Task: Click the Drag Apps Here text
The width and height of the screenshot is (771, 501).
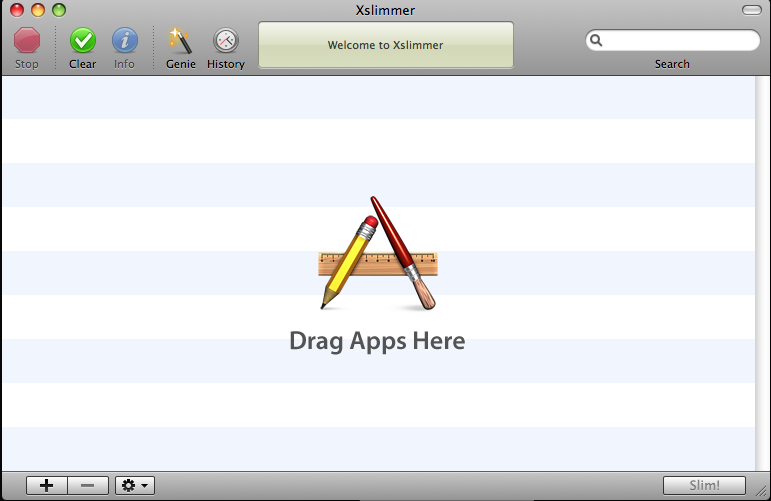Action: (377, 341)
